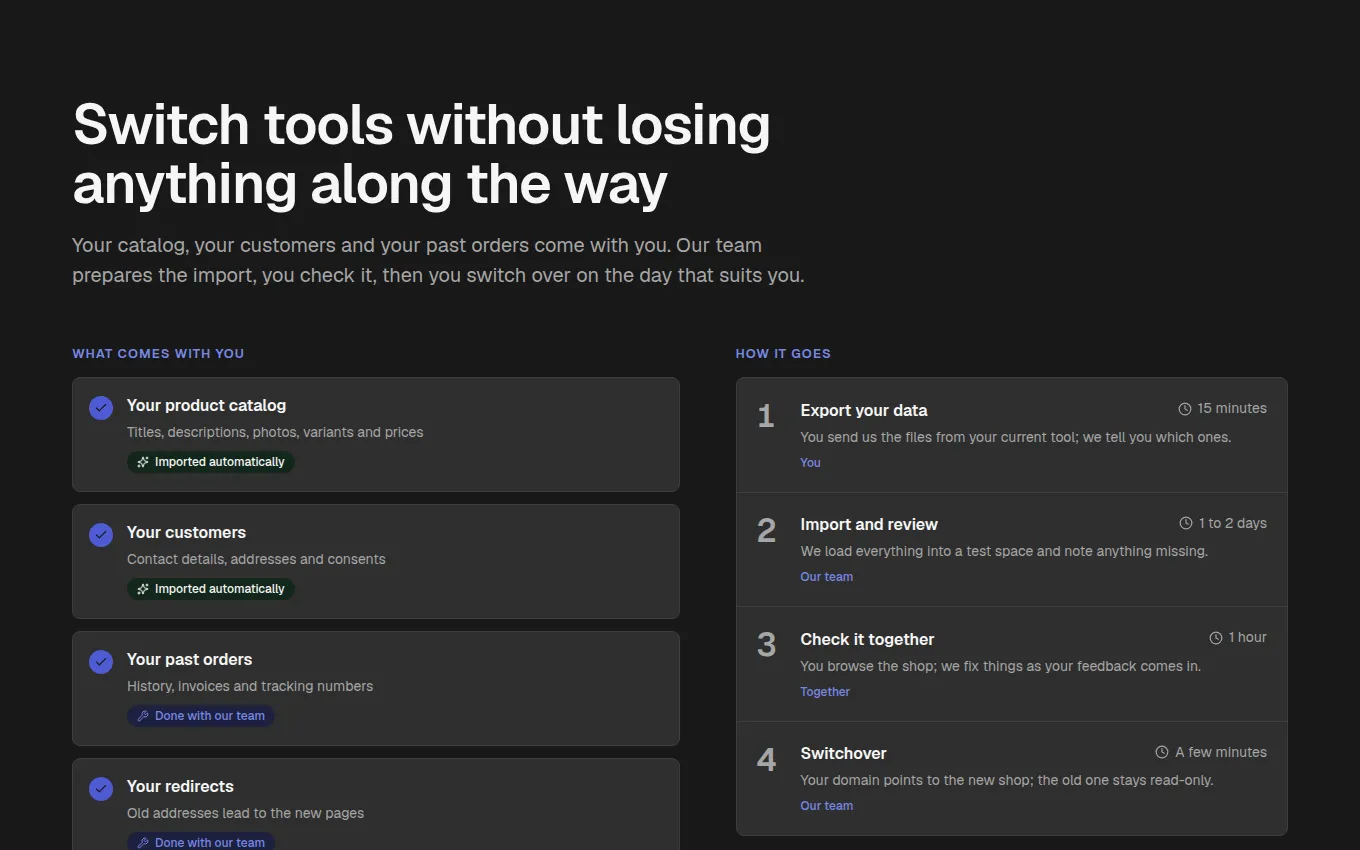Click the clock icon next to 1 to 2 days

(1186, 523)
